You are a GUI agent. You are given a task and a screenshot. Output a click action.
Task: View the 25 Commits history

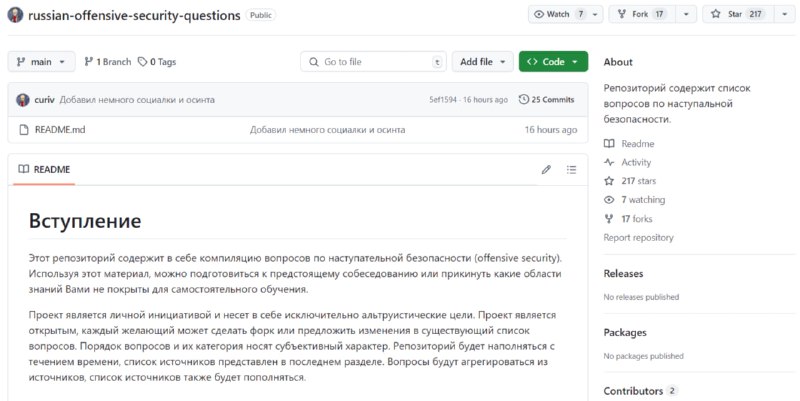[546, 99]
